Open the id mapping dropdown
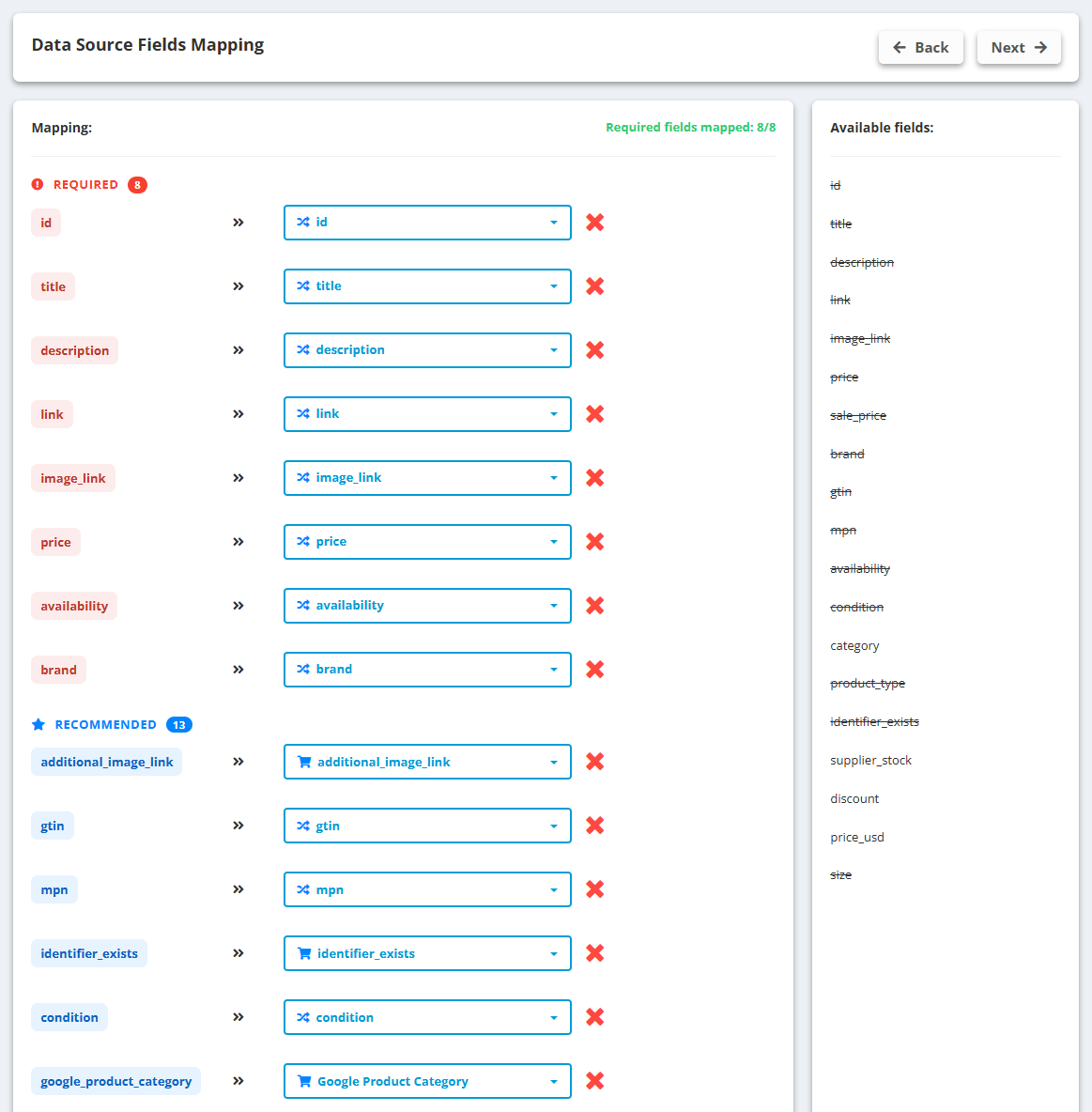 (x=427, y=223)
